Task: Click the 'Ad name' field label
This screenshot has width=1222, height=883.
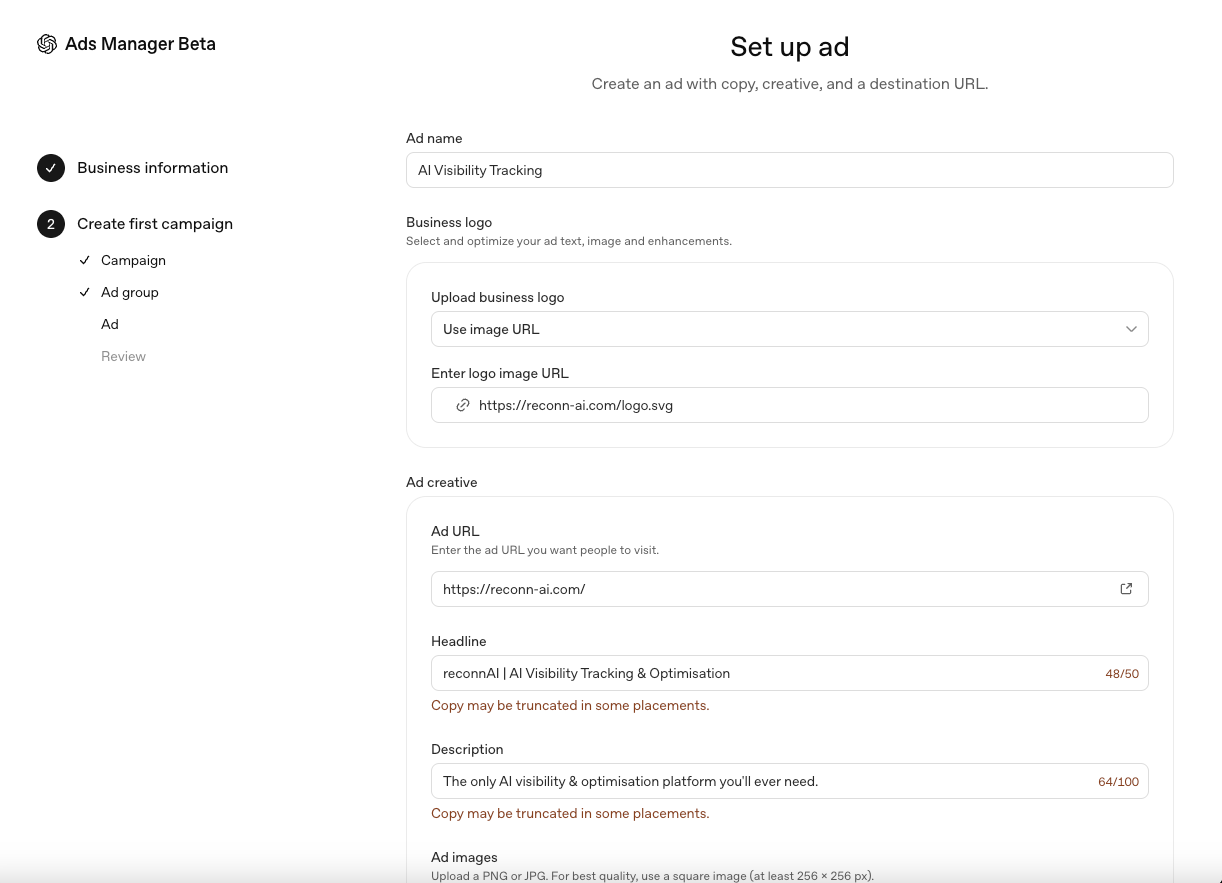Action: (434, 138)
